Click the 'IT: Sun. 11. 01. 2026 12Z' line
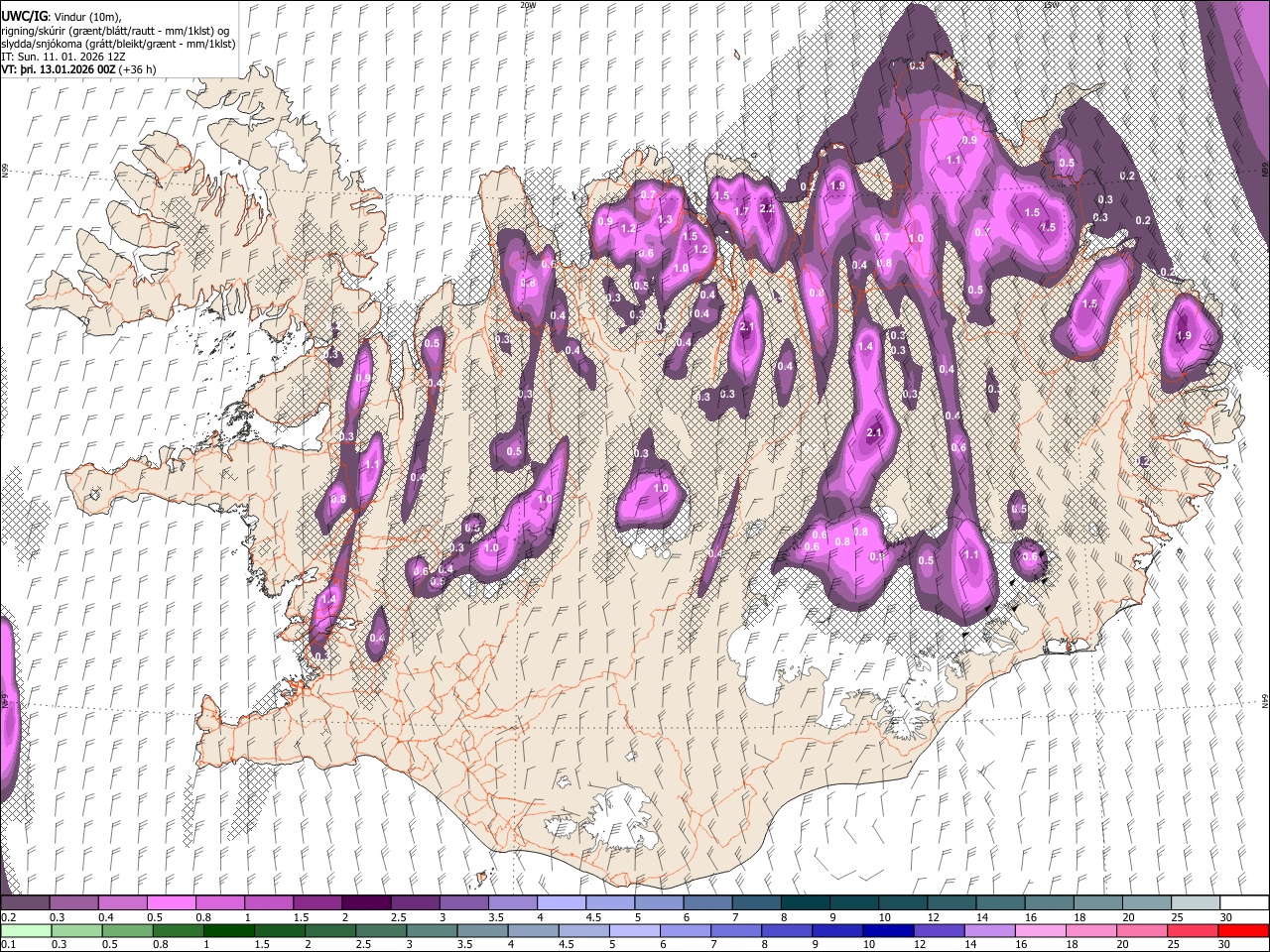Screen dimensions: 1270x952 coord(63,58)
